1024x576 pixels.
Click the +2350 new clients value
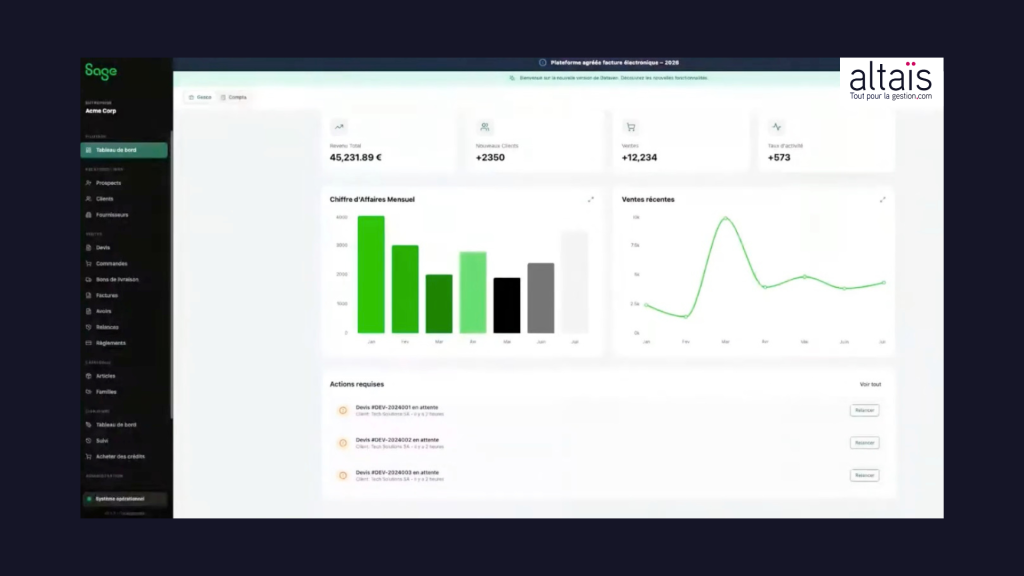click(x=490, y=157)
